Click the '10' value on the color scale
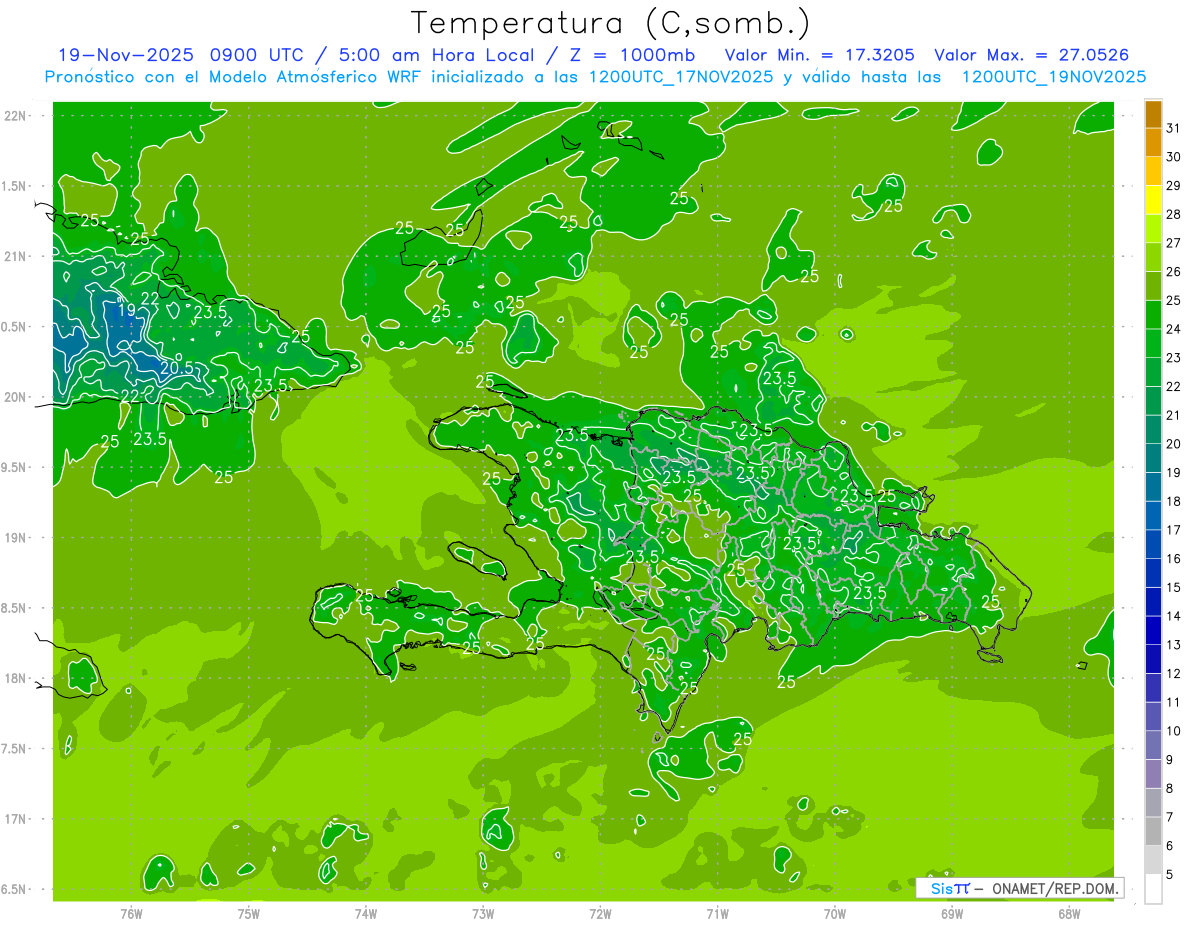Image resolution: width=1200 pixels, height=927 pixels. coord(1174,731)
